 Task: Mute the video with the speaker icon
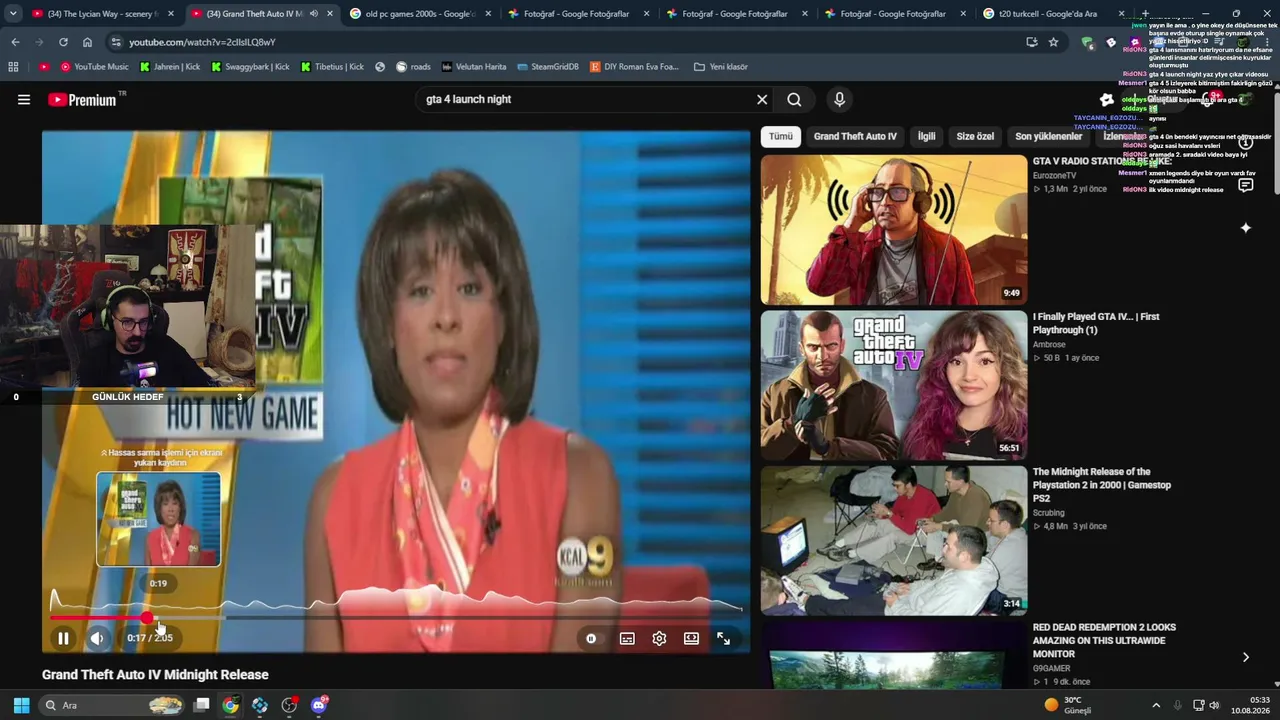tap(97, 638)
